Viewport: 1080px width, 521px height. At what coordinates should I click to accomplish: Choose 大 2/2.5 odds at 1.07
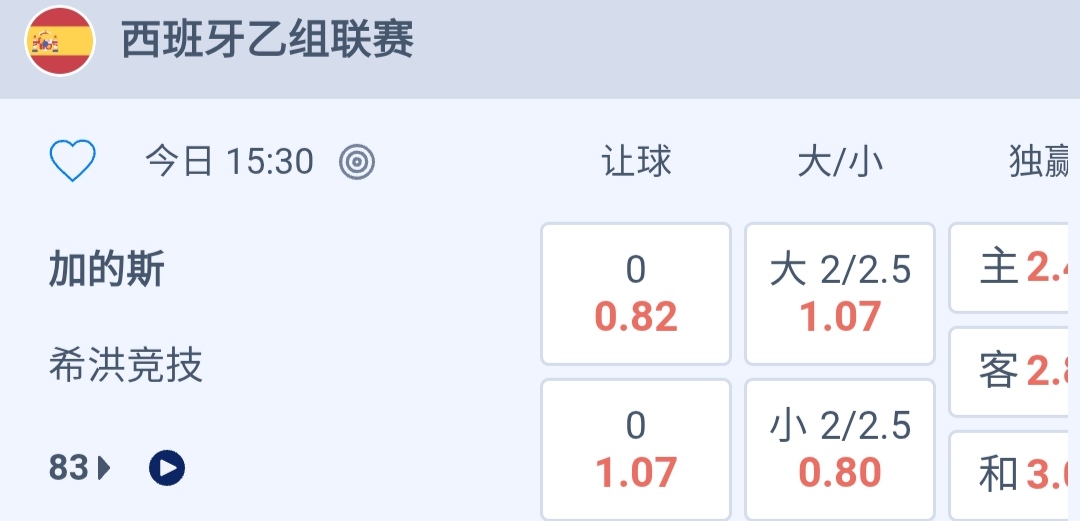(x=840, y=294)
